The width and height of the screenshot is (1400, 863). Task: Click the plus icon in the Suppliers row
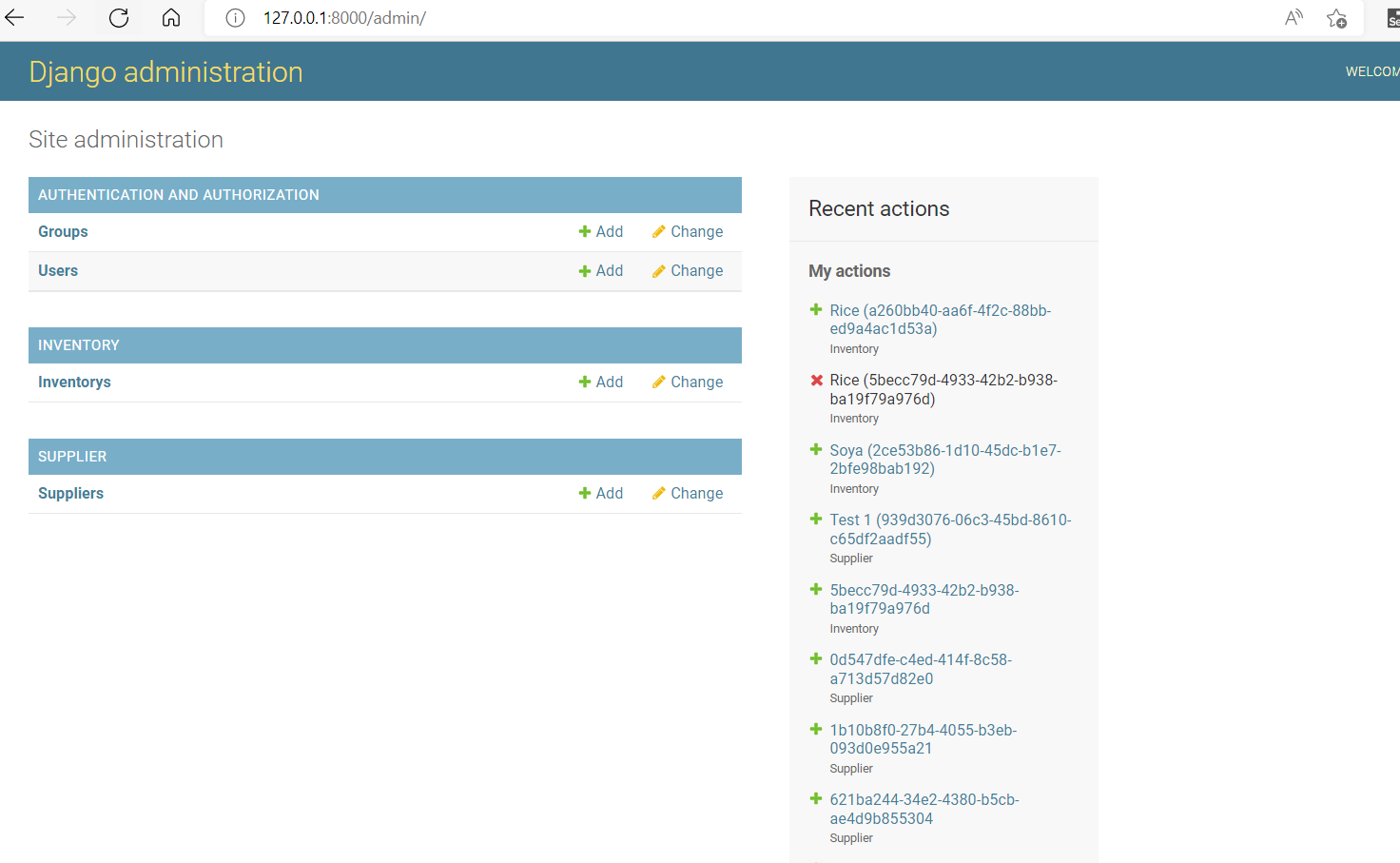click(x=585, y=494)
